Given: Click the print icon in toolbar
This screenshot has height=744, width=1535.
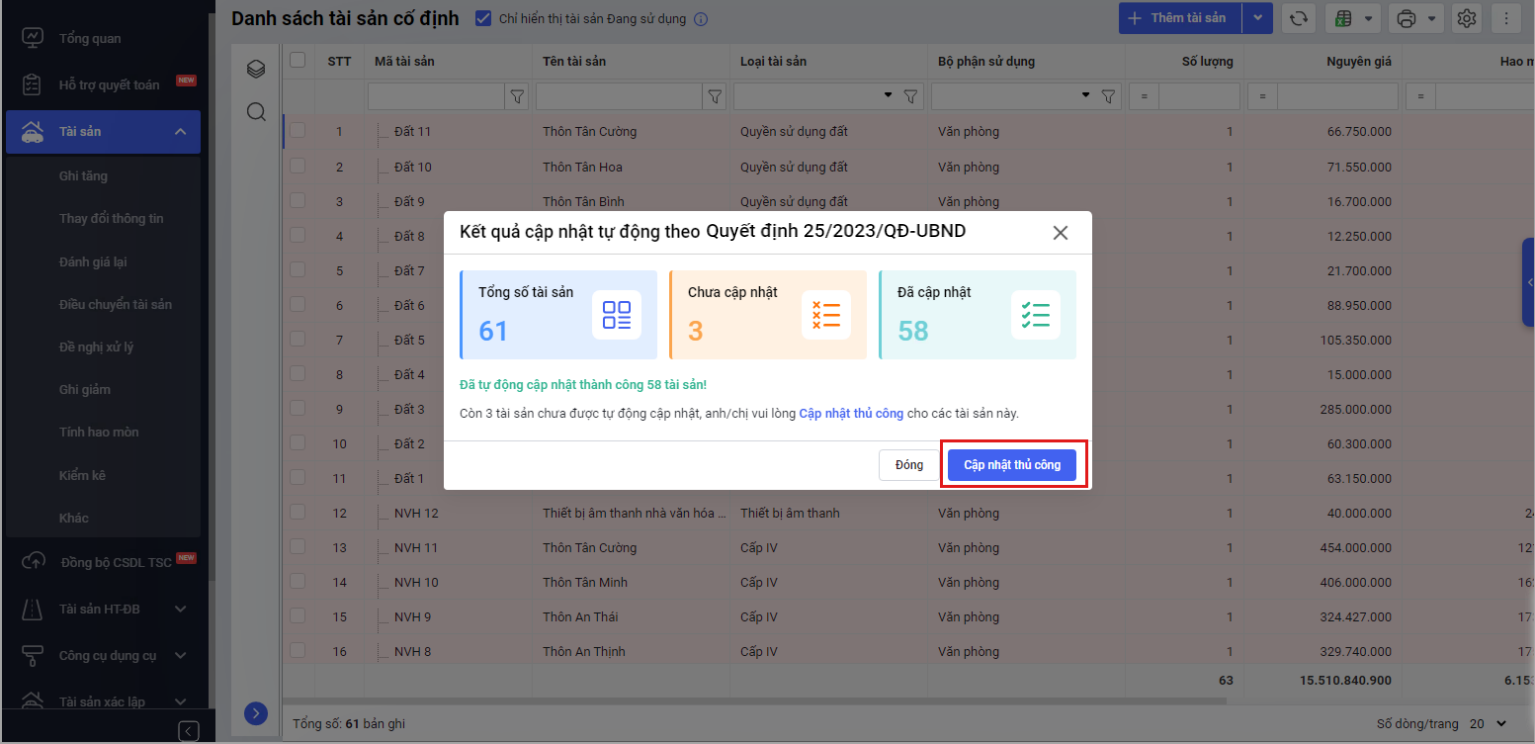Looking at the screenshot, I should click(1407, 18).
